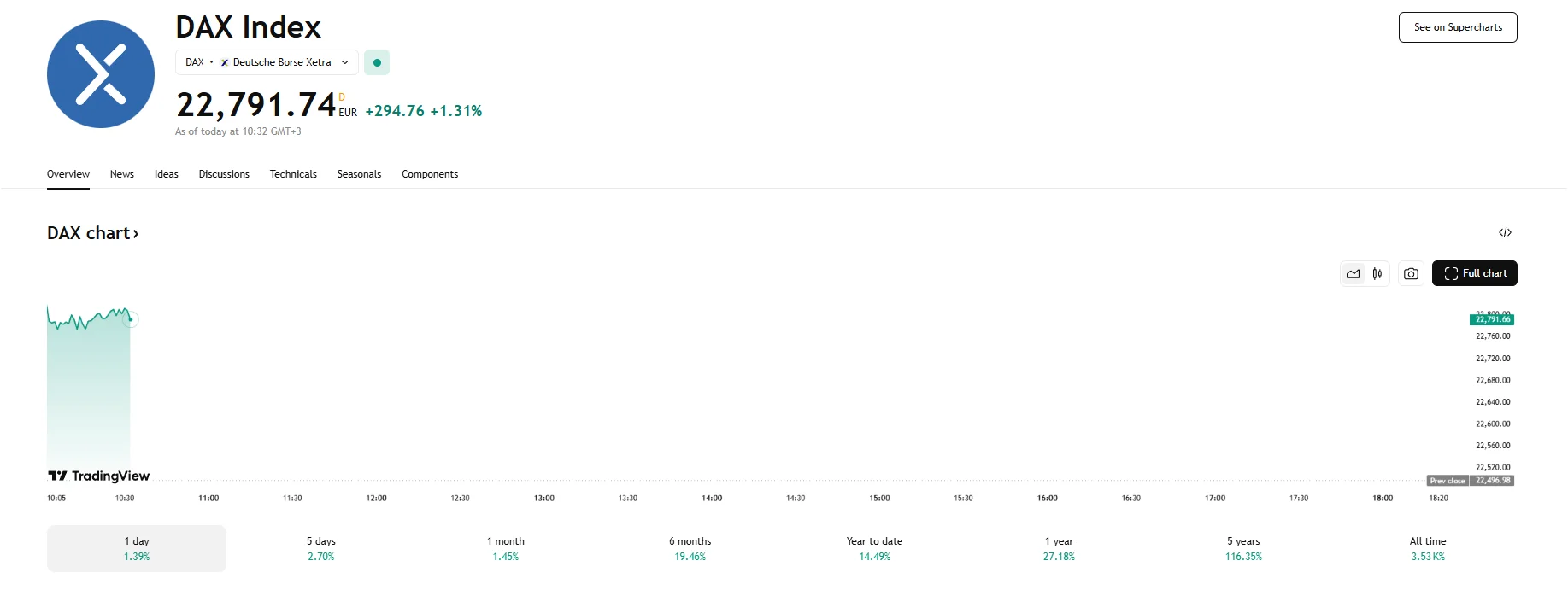This screenshot has width=1568, height=590.
Task: Switch to the Technicals tab
Action: 293,174
